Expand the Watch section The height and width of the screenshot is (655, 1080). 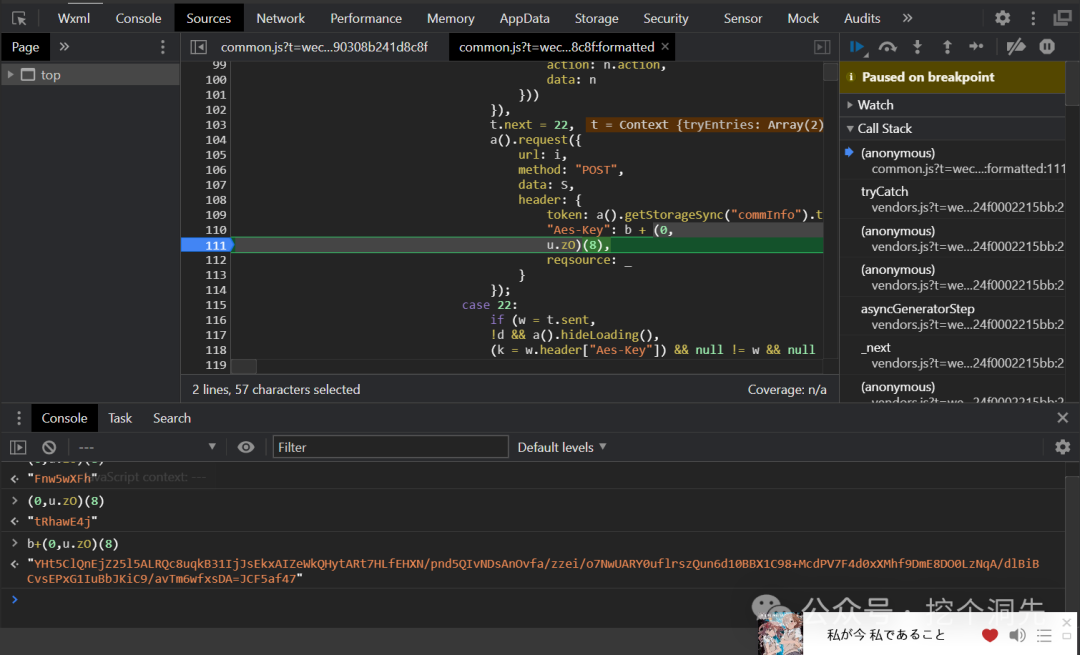point(875,105)
